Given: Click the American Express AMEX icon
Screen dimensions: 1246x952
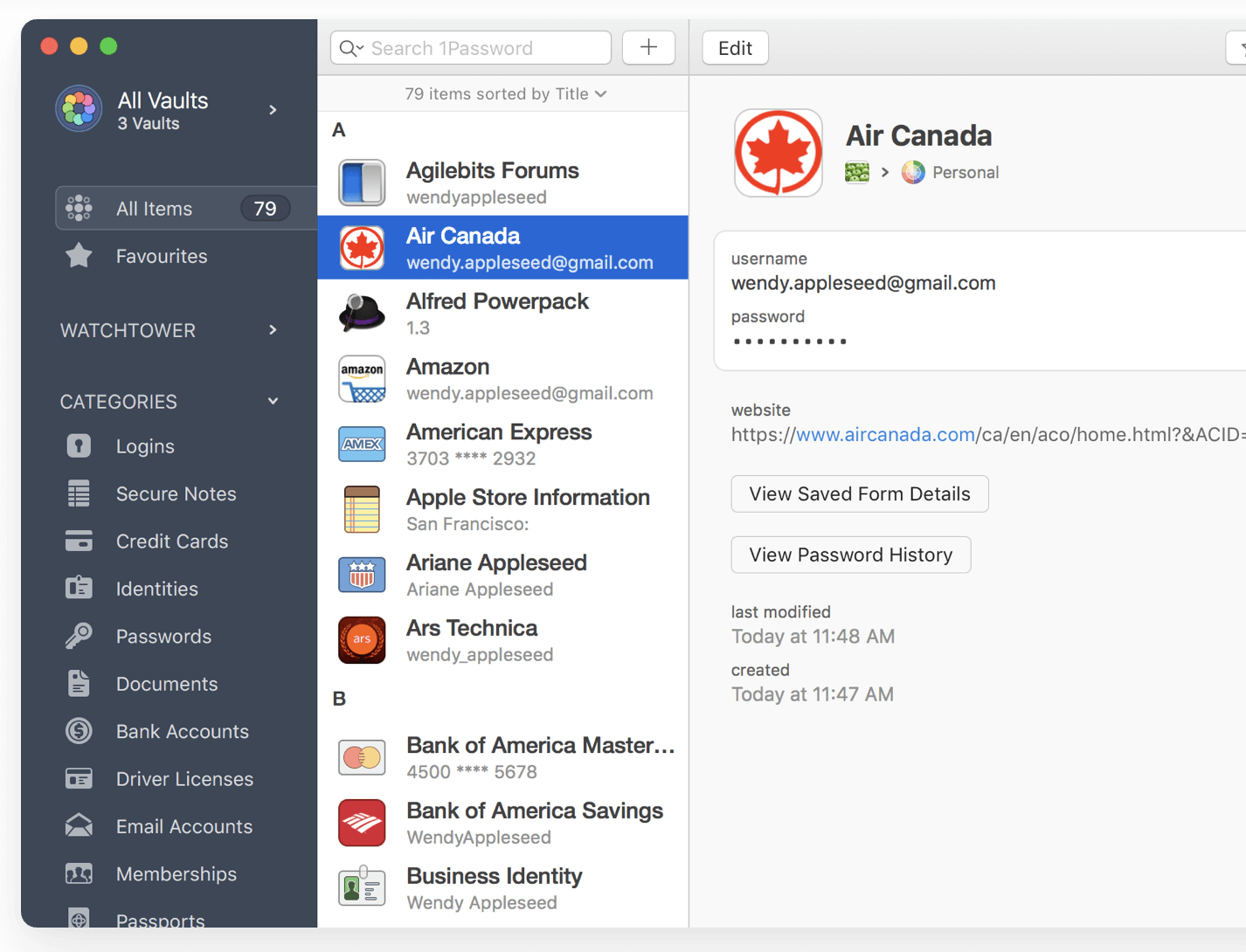Looking at the screenshot, I should click(362, 445).
